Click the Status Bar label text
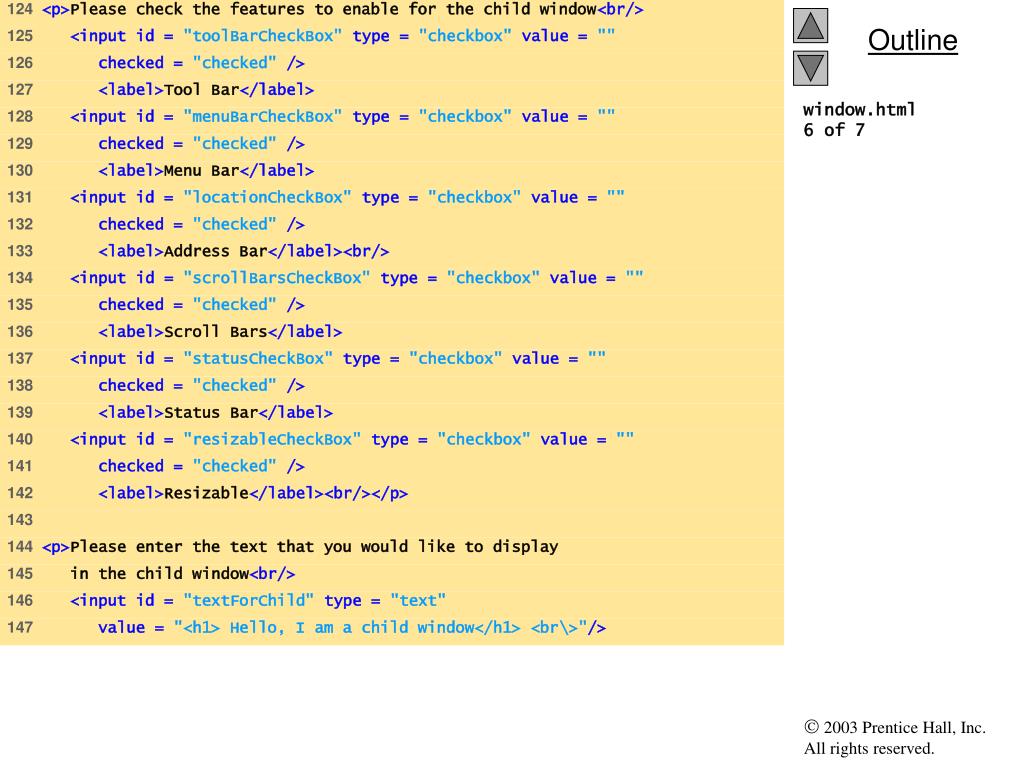The image size is (1024, 768). click(x=211, y=413)
